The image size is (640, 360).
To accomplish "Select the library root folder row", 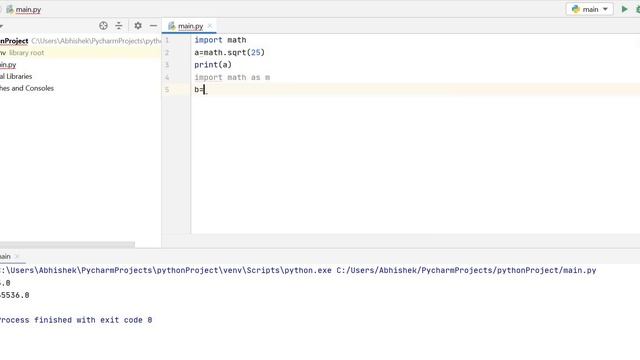I will click(80, 53).
